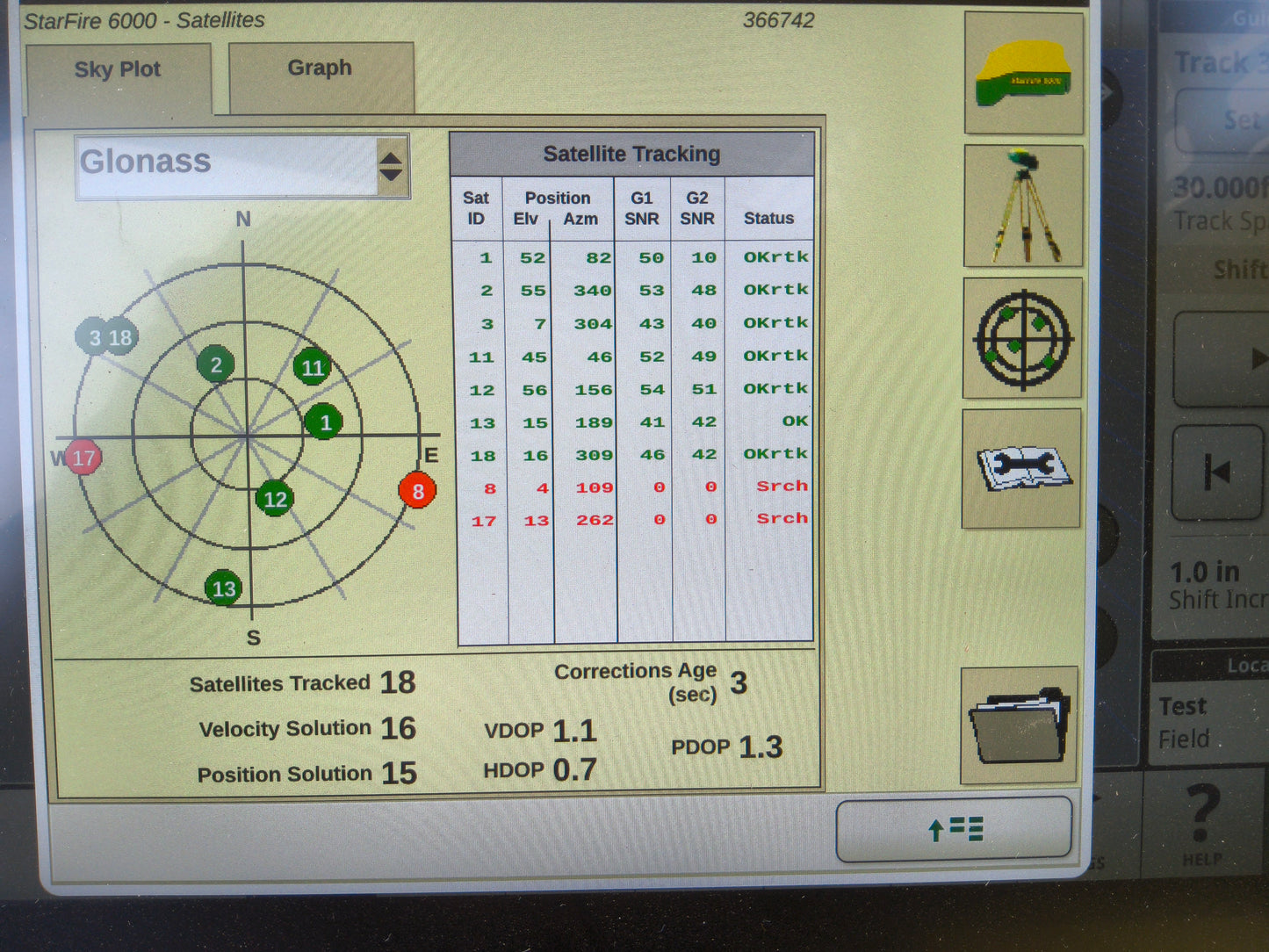
Task: Open the Glonass constellation selector
Action: tap(220, 162)
